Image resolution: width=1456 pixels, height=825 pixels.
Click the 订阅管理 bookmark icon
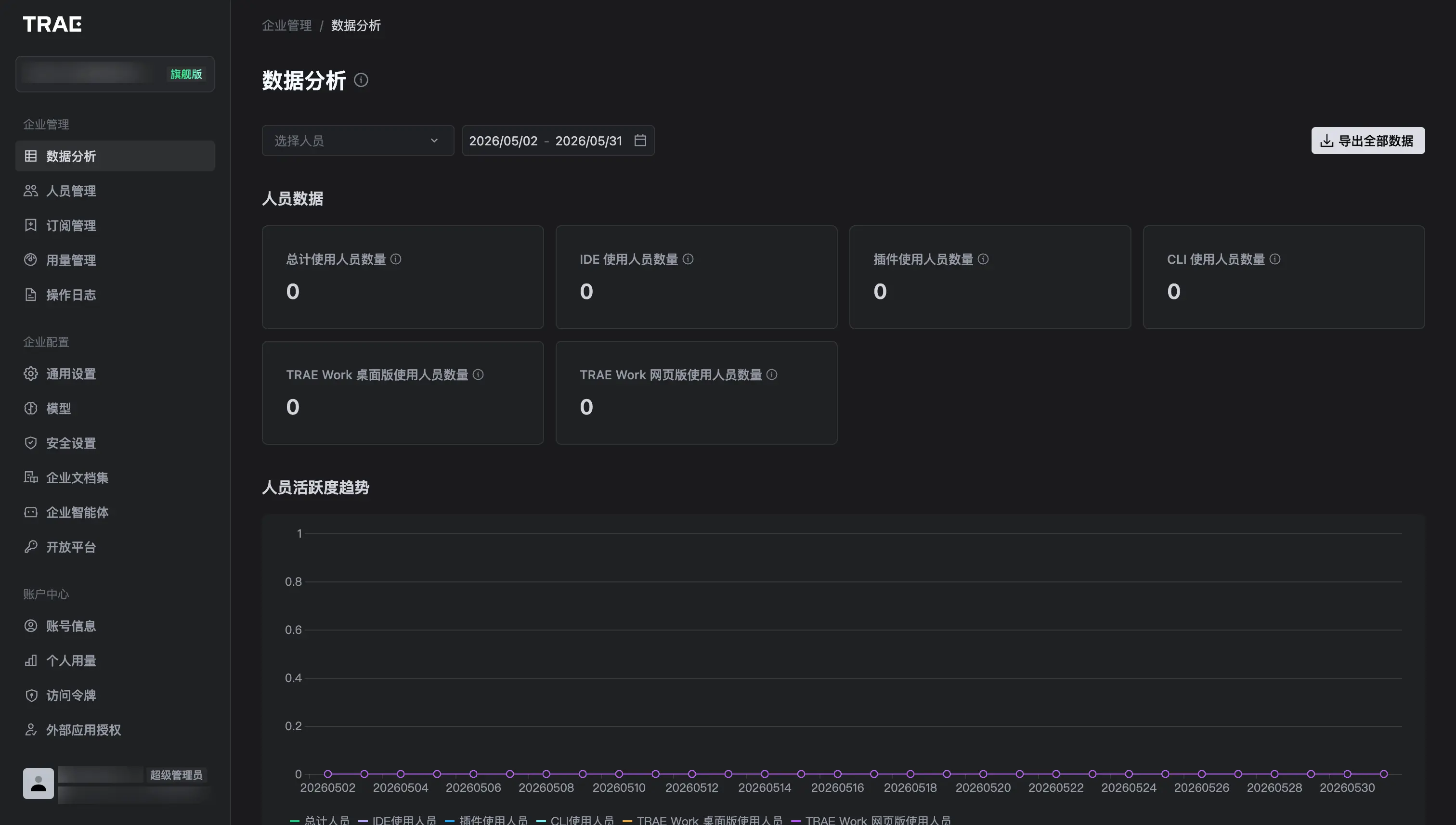31,226
